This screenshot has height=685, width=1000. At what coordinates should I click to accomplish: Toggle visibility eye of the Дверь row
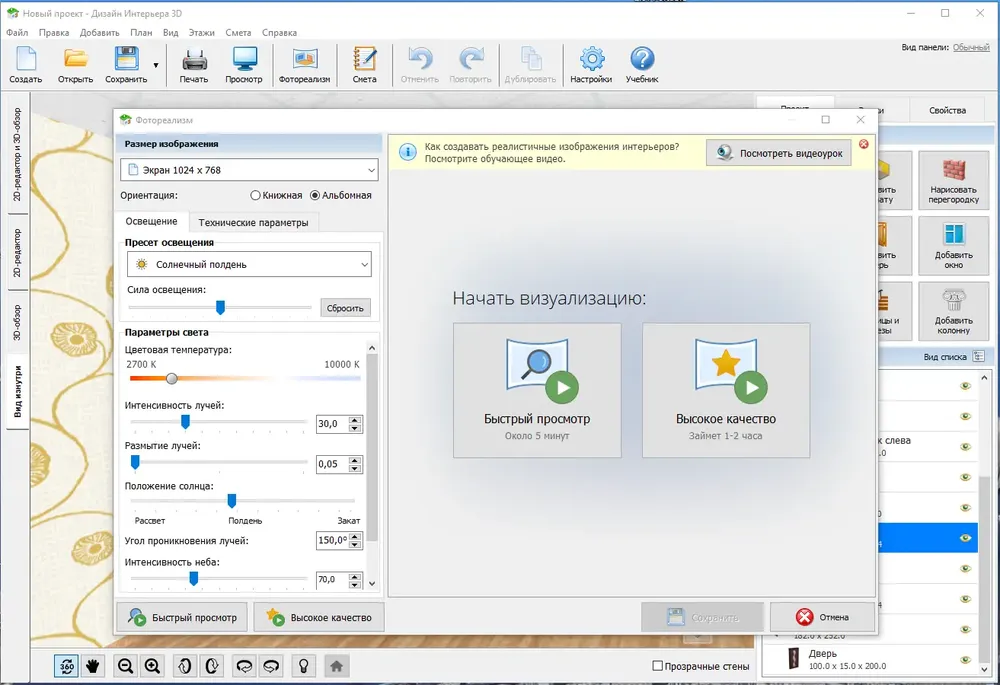coord(966,659)
